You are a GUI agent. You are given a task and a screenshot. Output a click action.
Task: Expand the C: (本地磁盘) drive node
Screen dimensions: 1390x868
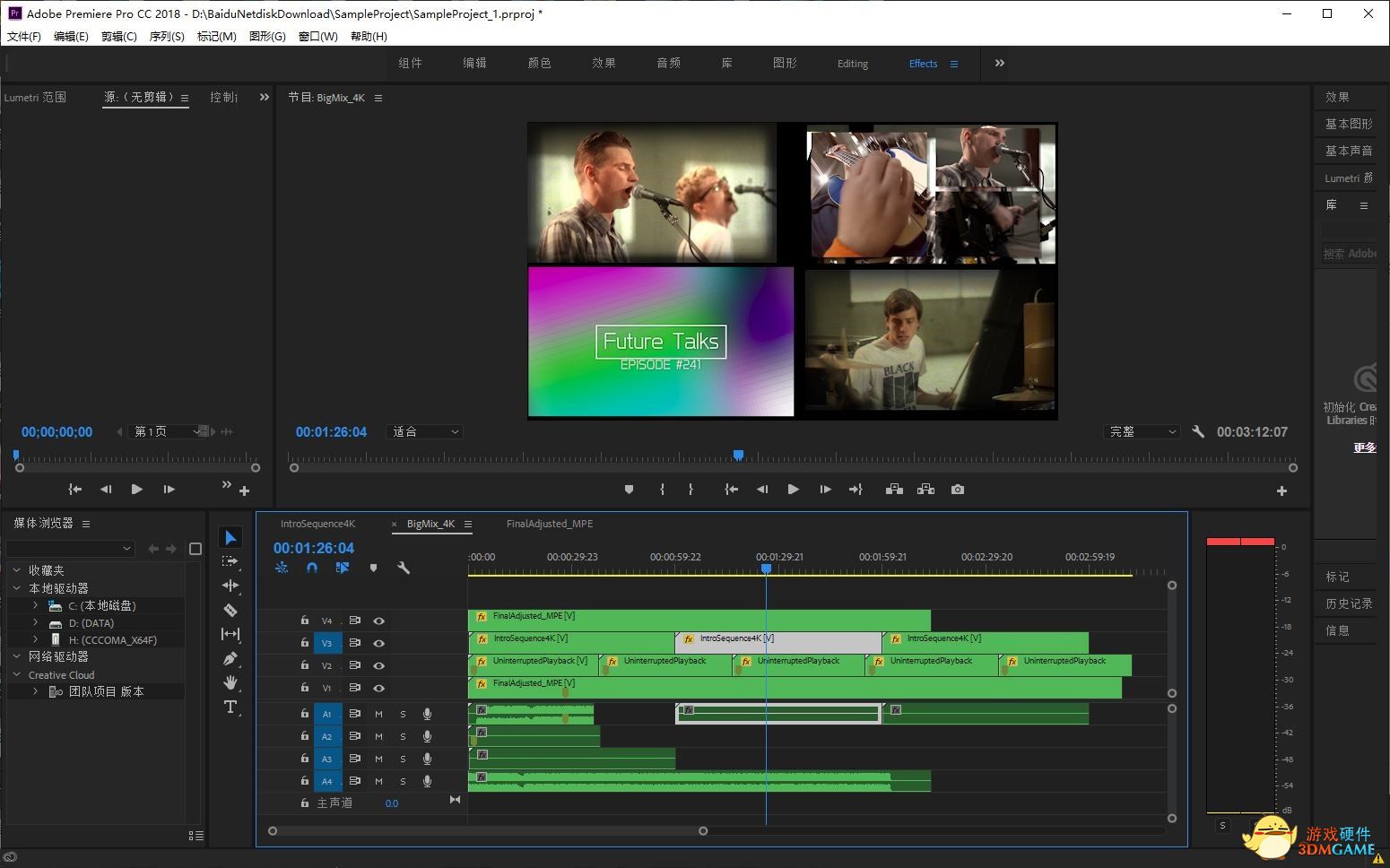(35, 606)
